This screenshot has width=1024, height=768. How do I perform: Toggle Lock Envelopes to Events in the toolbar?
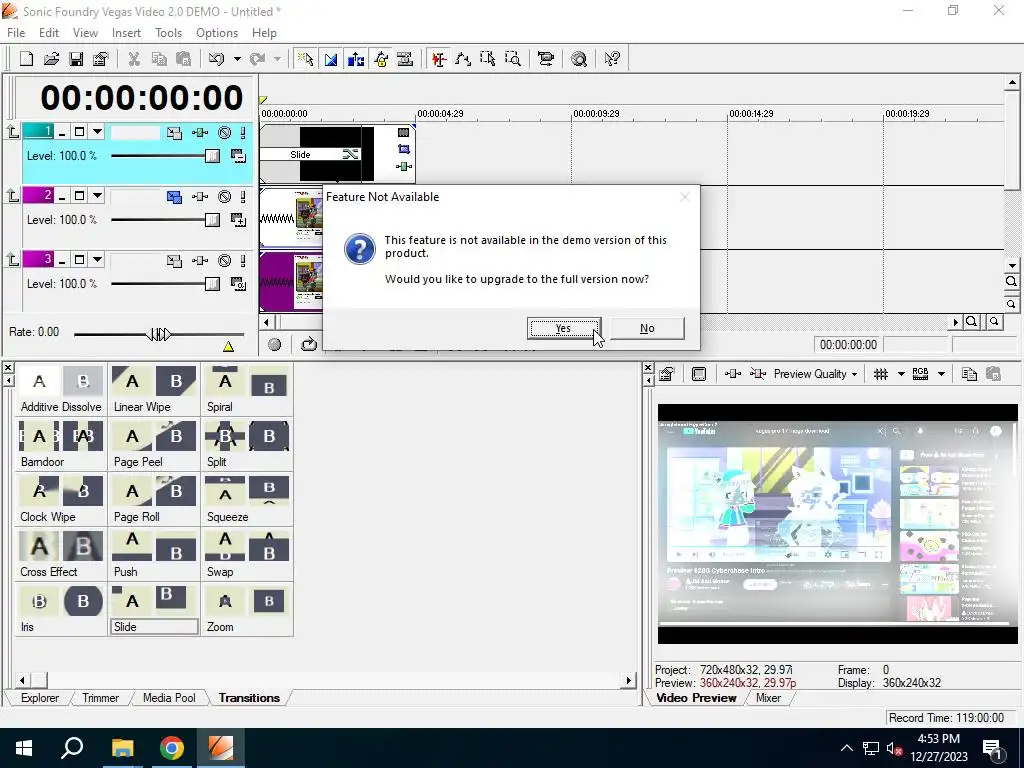[381, 59]
